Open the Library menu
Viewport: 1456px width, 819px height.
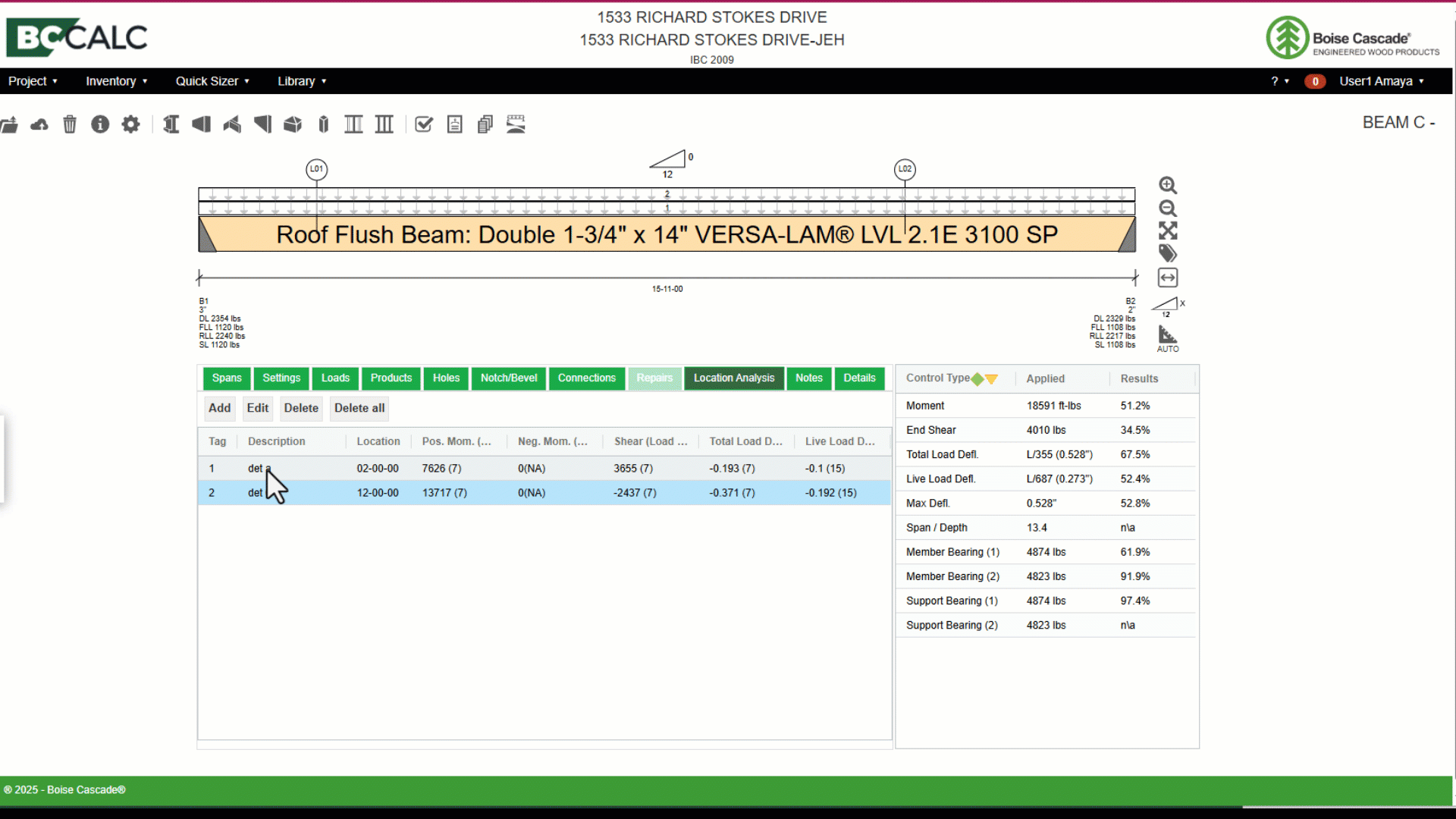[302, 81]
